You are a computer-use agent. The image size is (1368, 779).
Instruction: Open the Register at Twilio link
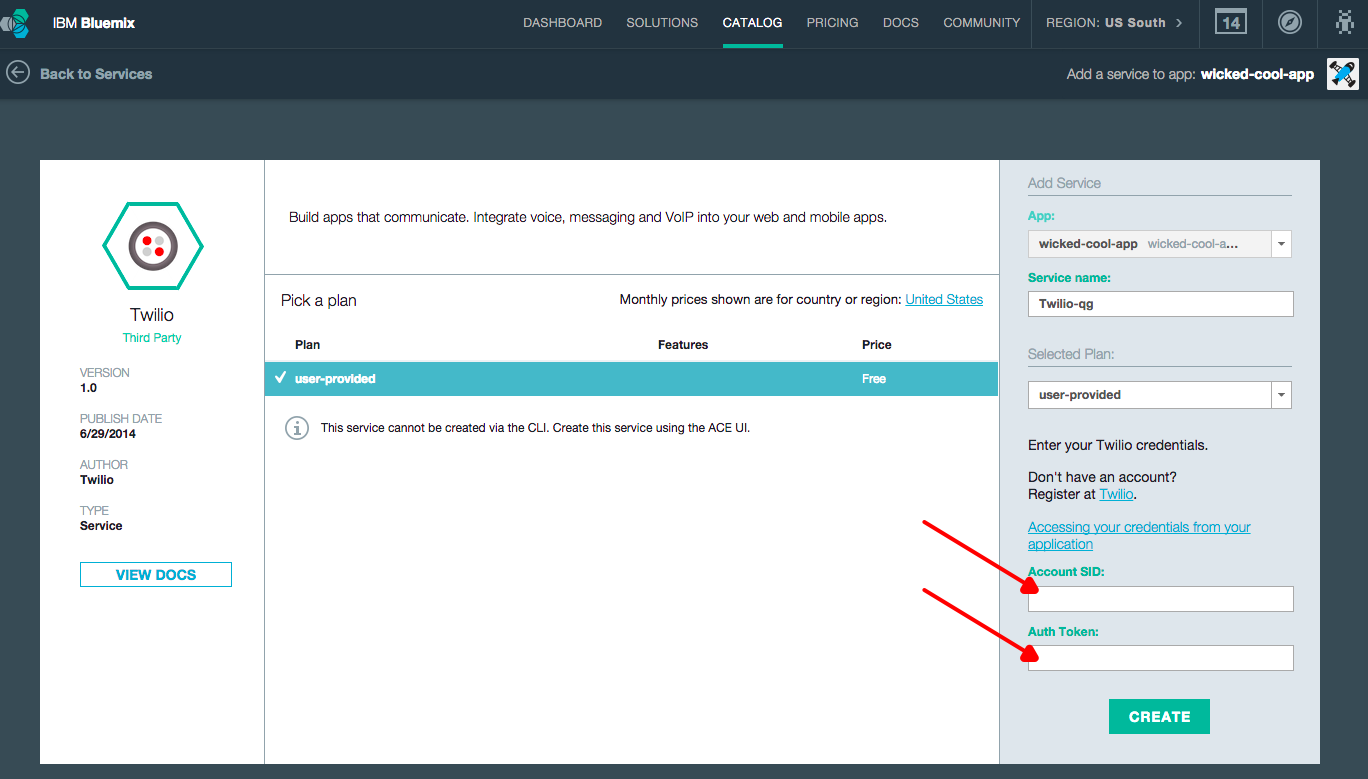[1116, 494]
